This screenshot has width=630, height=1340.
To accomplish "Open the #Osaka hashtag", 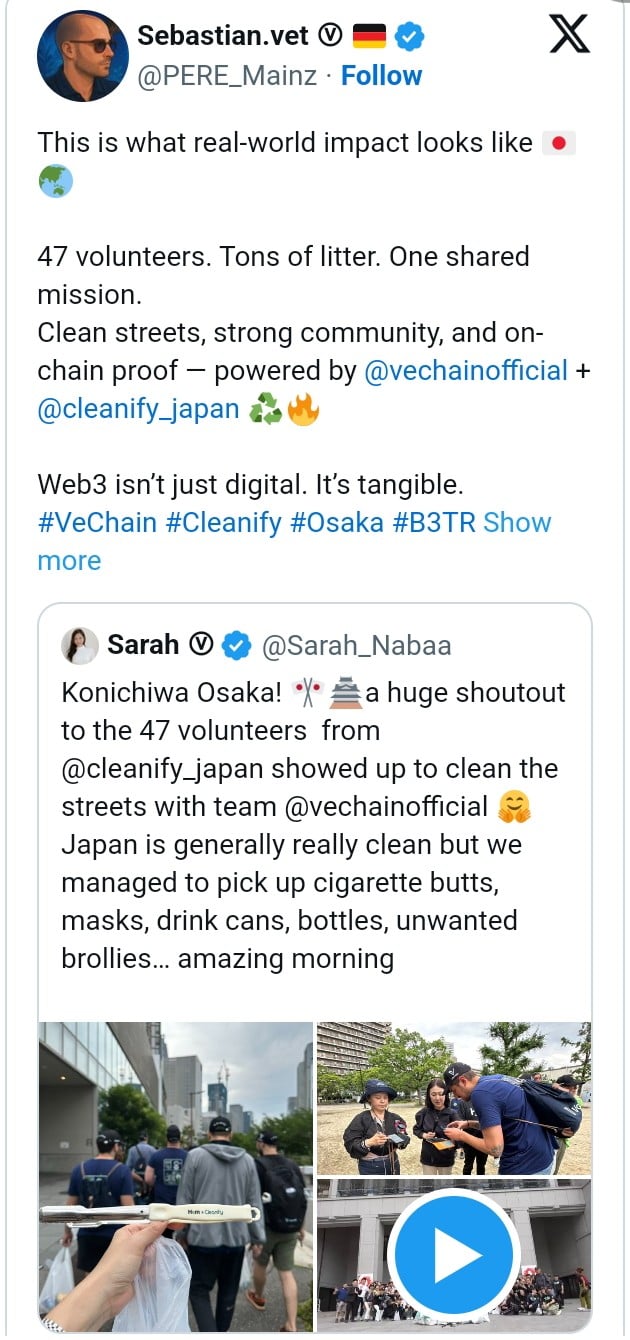I will click(337, 523).
